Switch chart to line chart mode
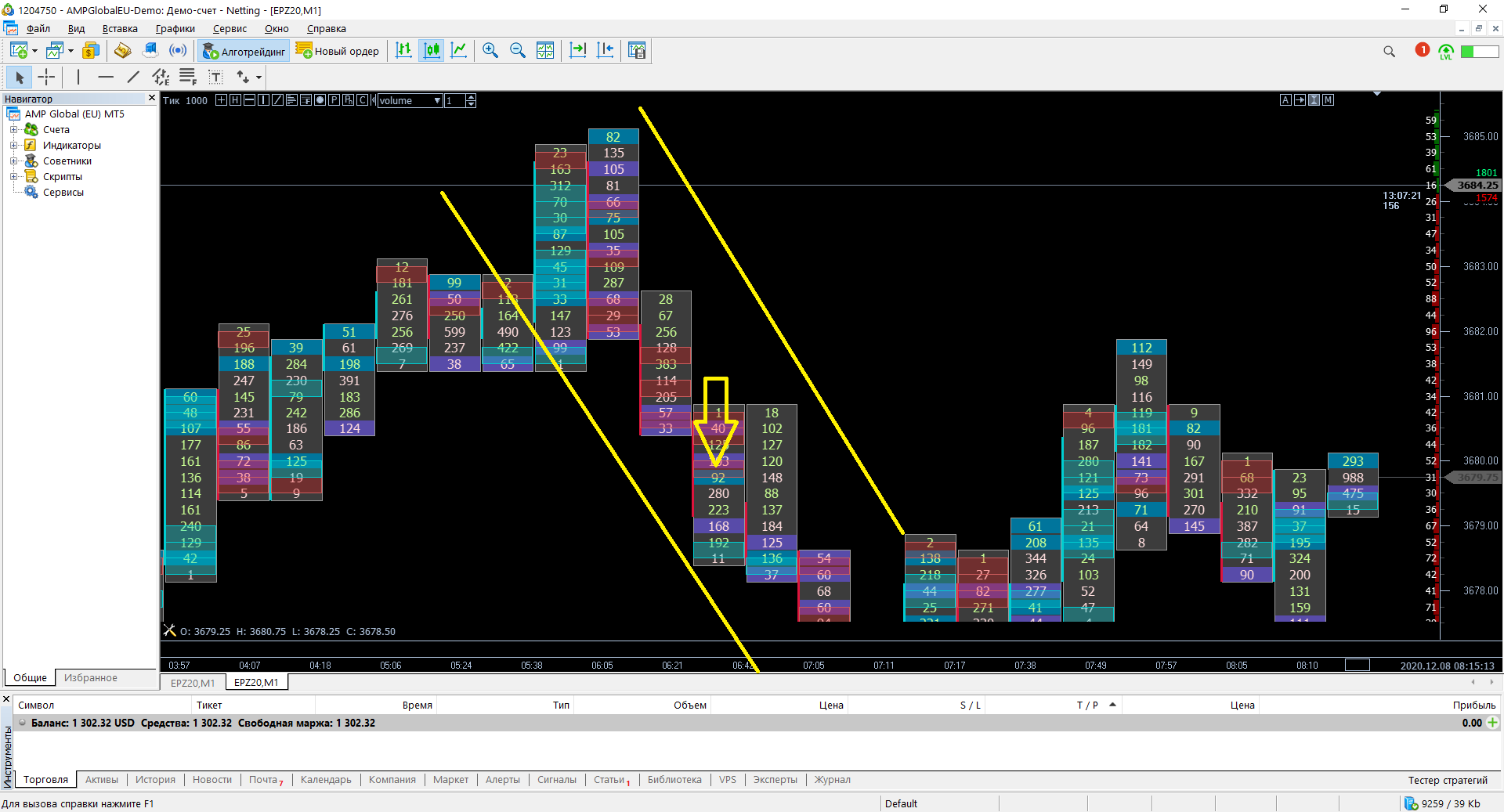The image size is (1504, 812). 459,51
